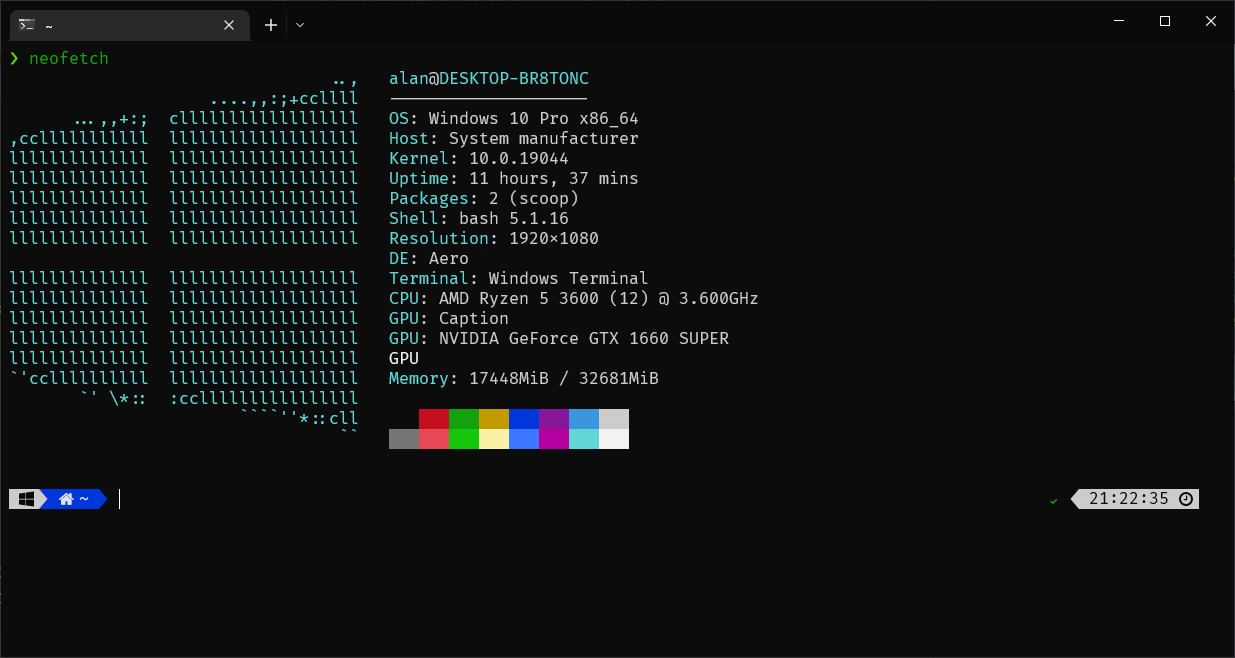The height and width of the screenshot is (658, 1235).
Task: Click the green checkmark status indicator
Action: tap(1053, 500)
